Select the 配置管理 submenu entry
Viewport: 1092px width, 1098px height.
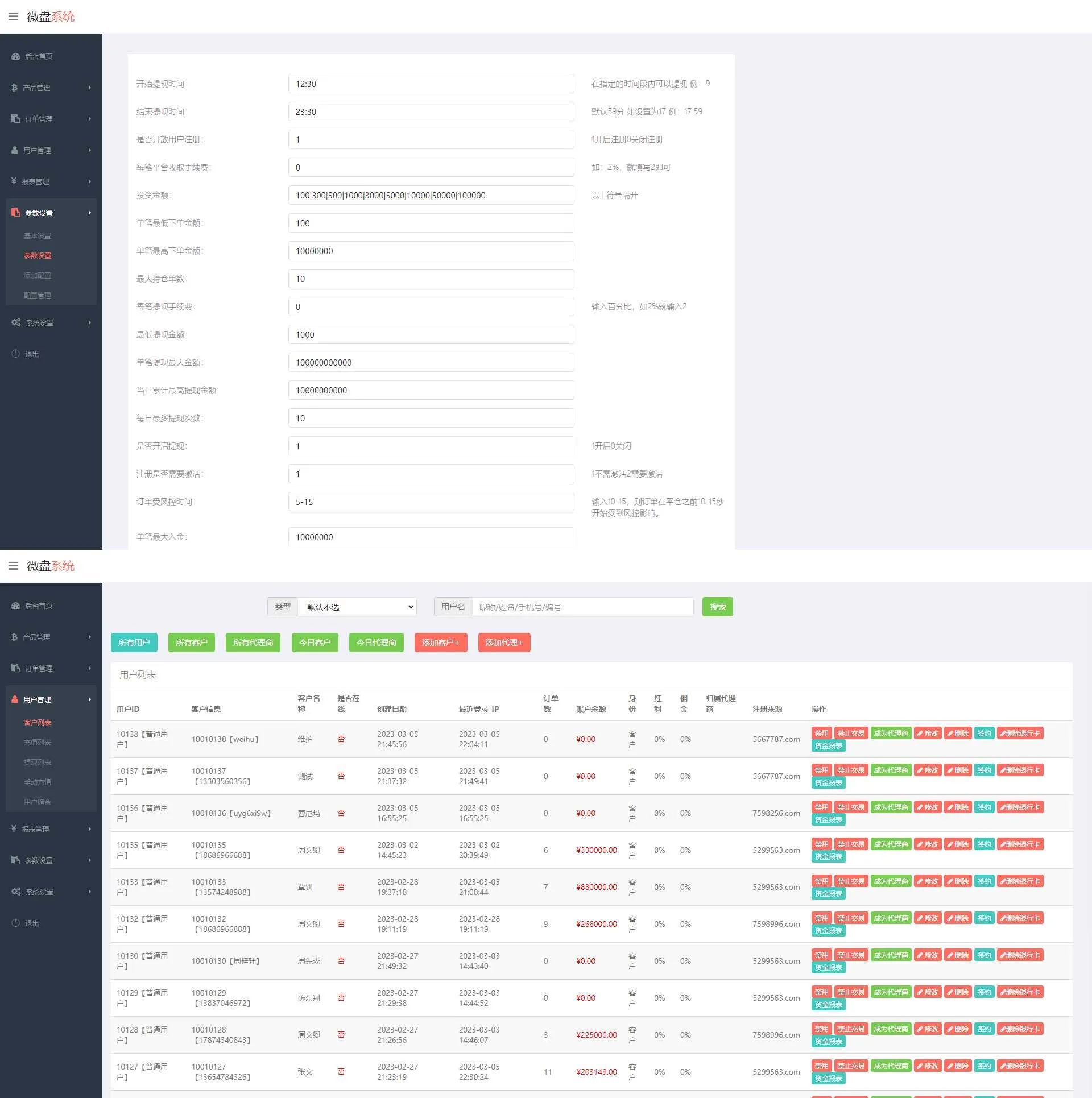click(x=38, y=295)
